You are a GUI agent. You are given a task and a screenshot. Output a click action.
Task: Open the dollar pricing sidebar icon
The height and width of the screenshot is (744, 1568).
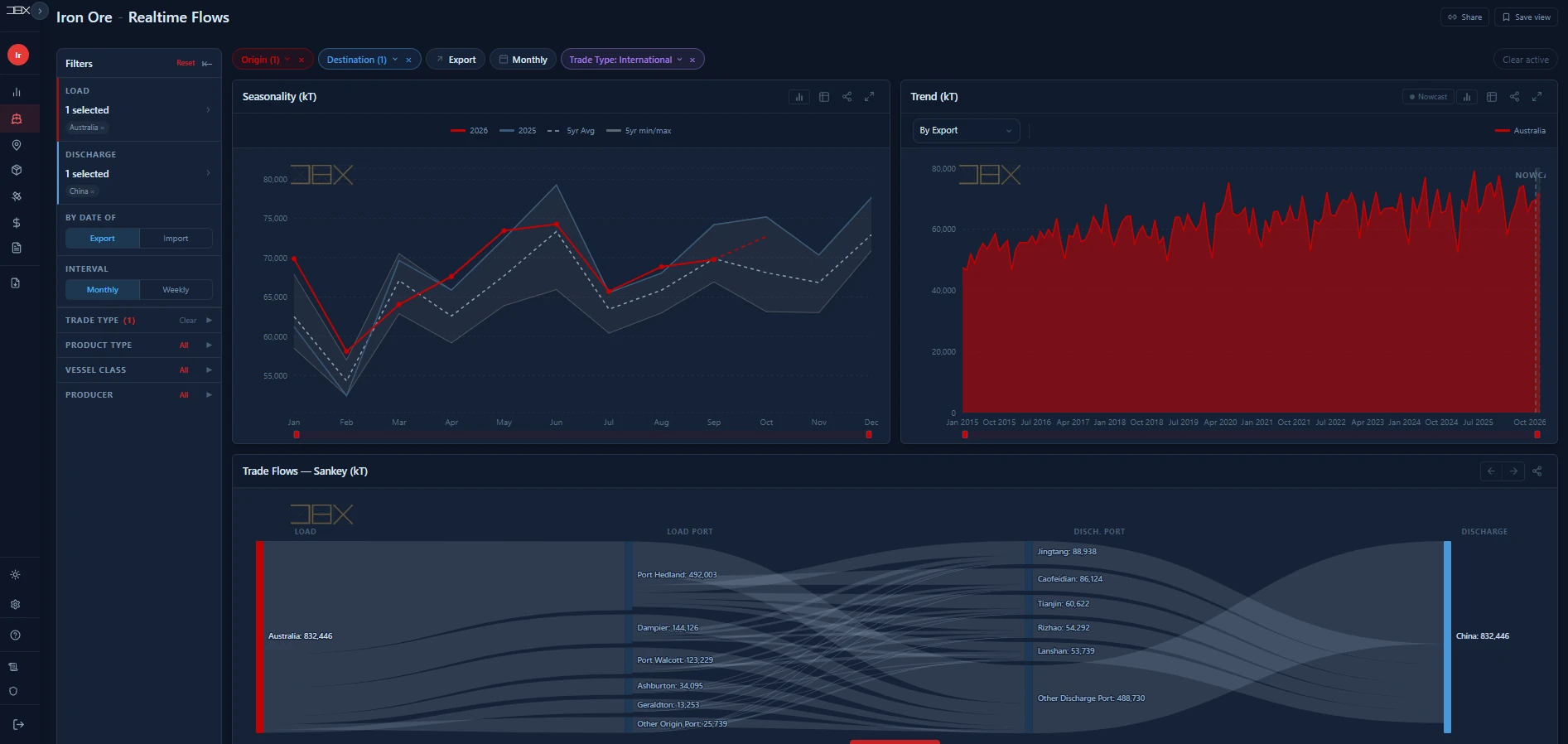(x=17, y=223)
